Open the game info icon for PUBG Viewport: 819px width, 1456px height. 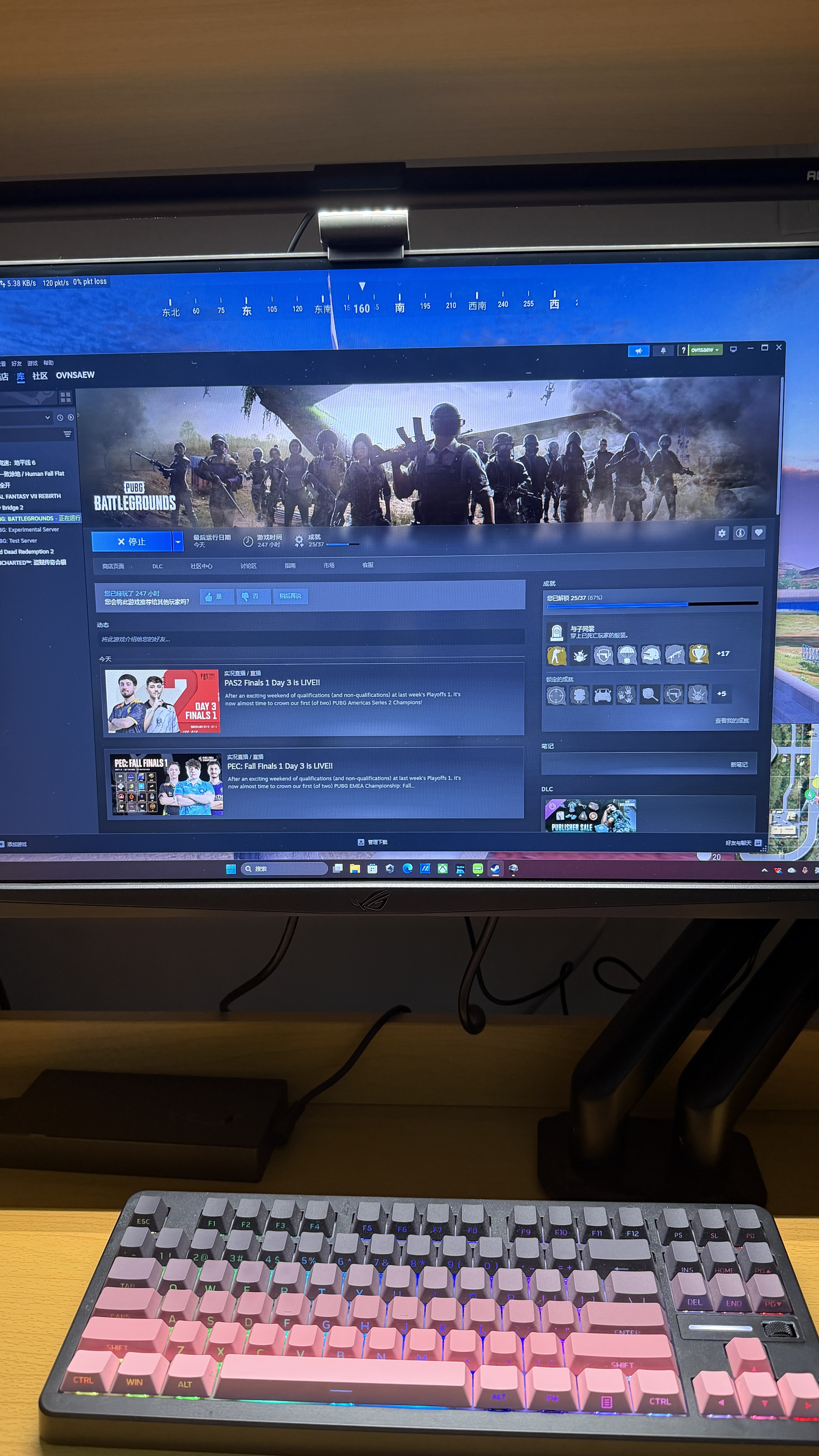pos(740,533)
